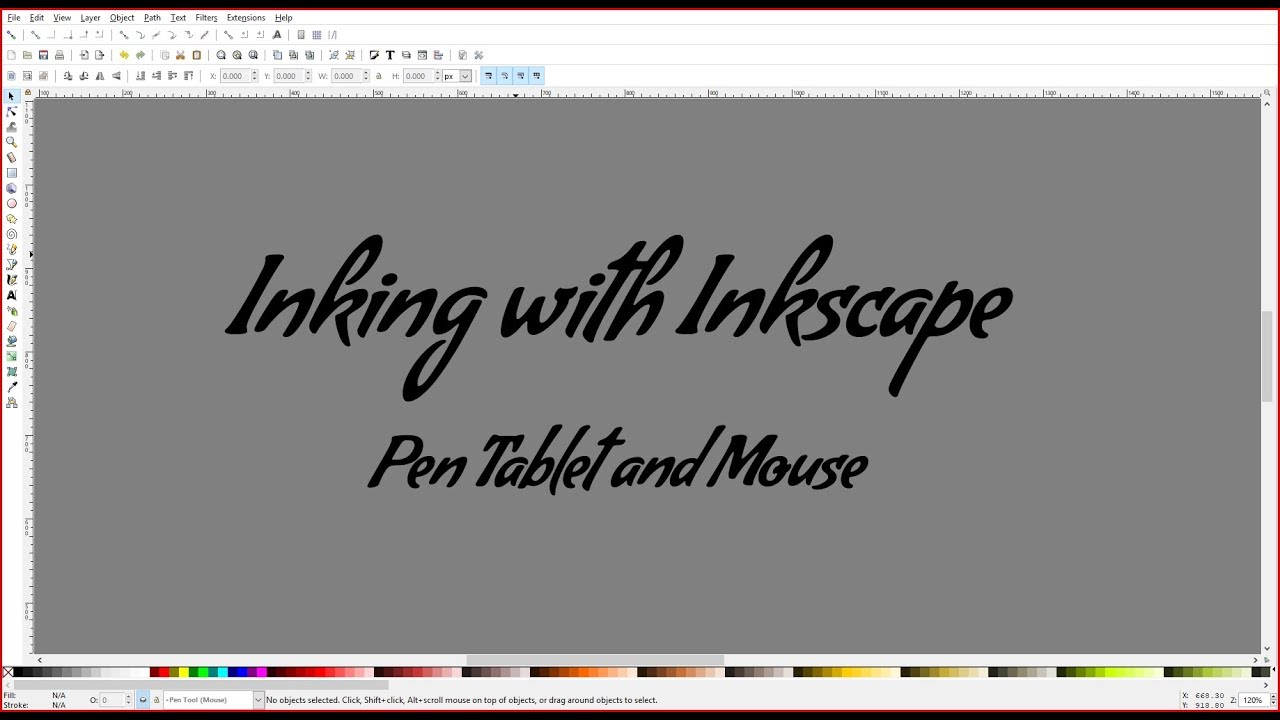
Task: Activate the Calligraphy tool
Action: pyautogui.click(x=11, y=280)
